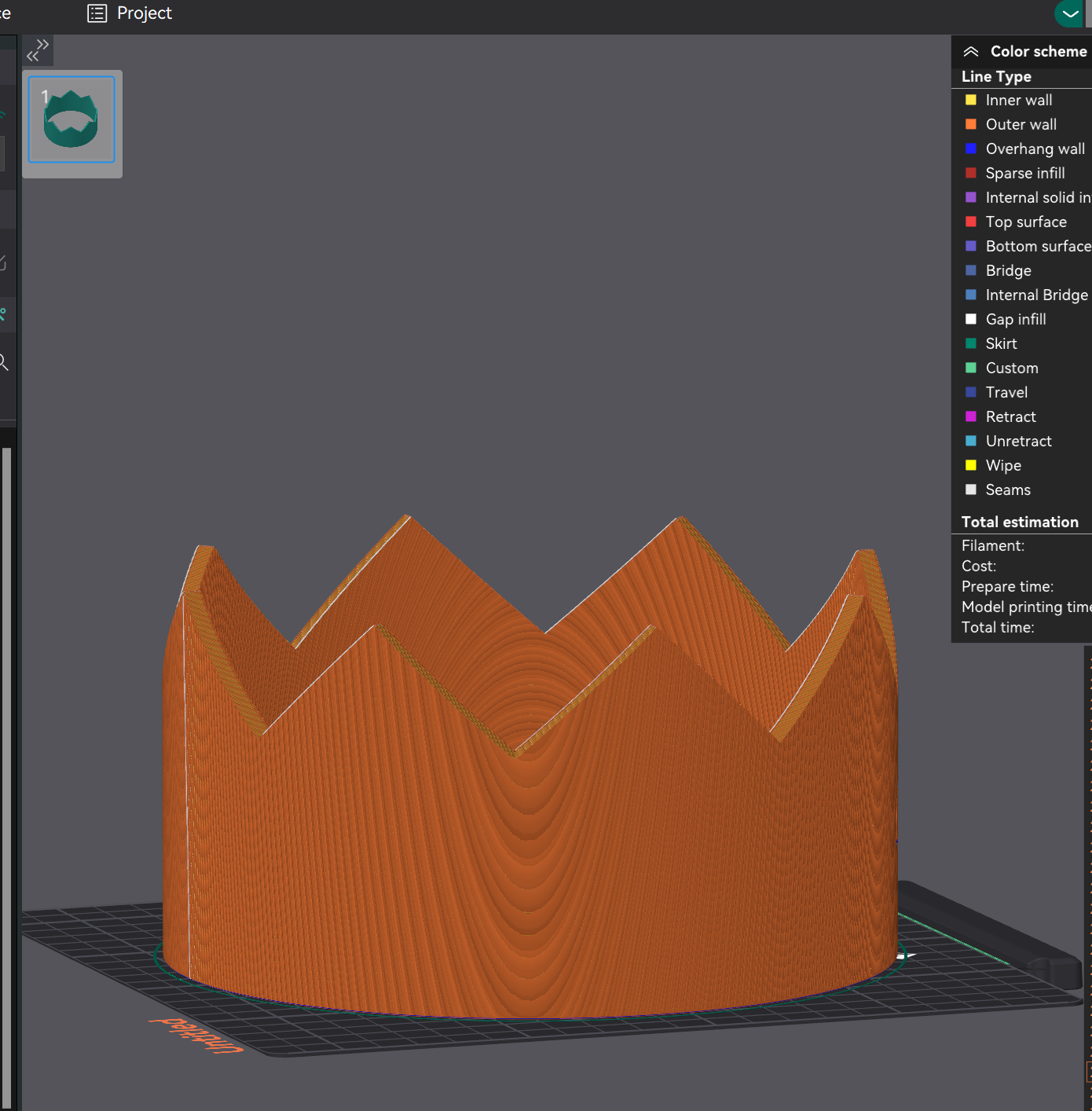The height and width of the screenshot is (1111, 1092).
Task: Click the Inner wall yellow swatch
Action: (x=971, y=101)
